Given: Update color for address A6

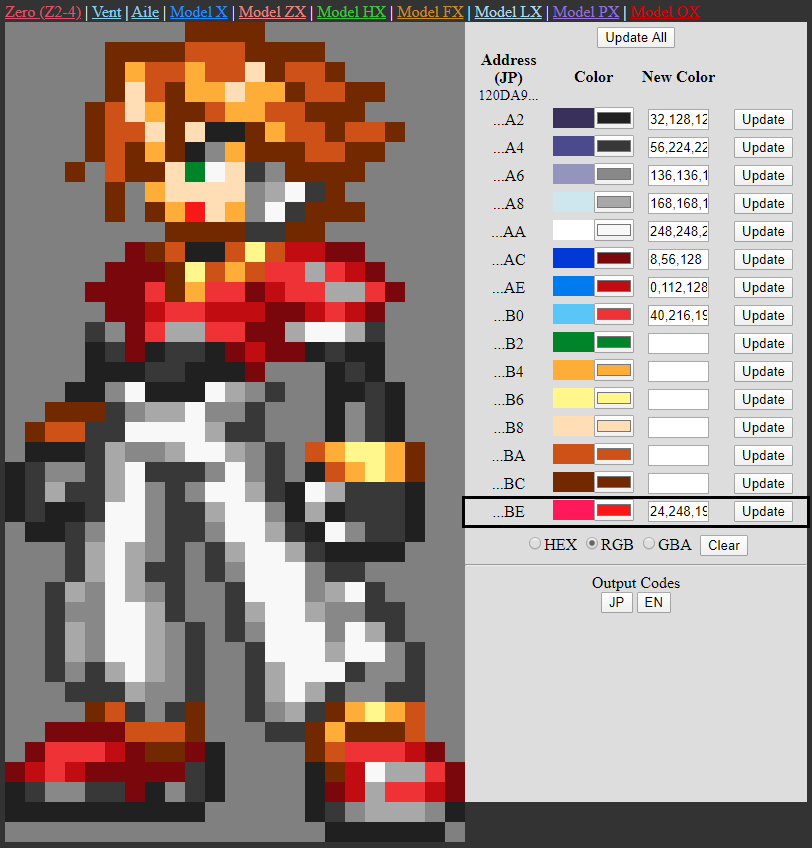Looking at the screenshot, I should (763, 176).
